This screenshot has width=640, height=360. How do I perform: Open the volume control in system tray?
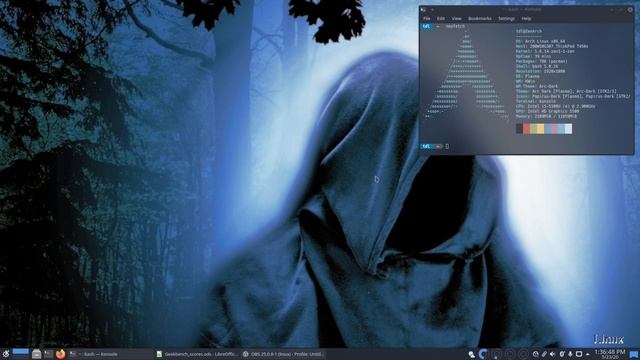[x=552, y=354]
